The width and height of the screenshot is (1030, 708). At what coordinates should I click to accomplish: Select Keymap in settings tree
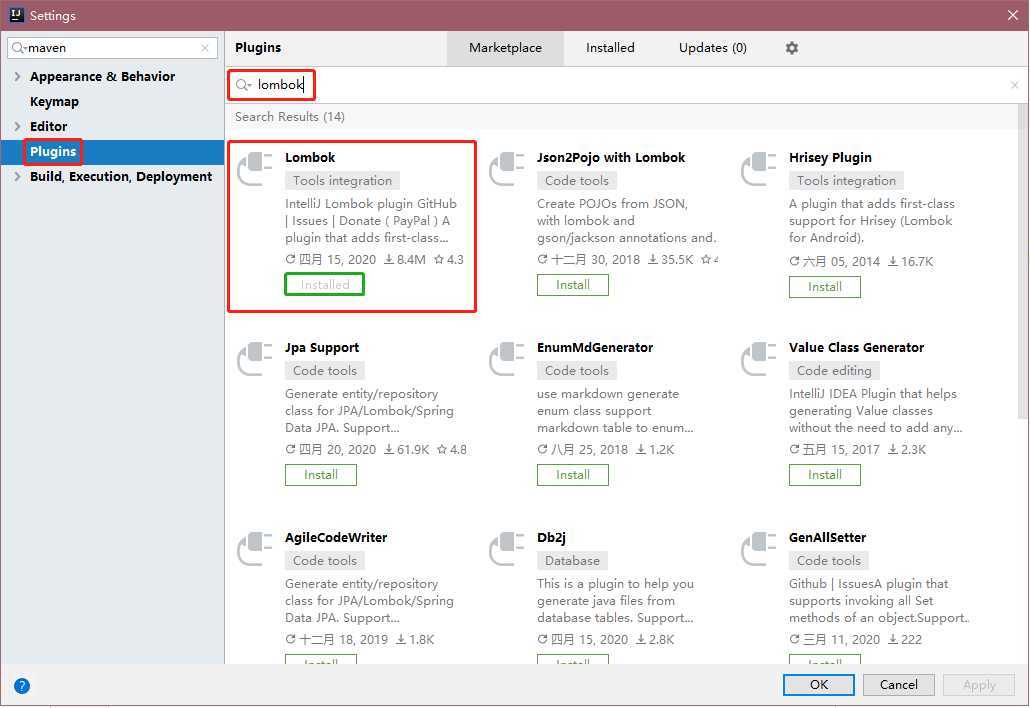(x=54, y=101)
